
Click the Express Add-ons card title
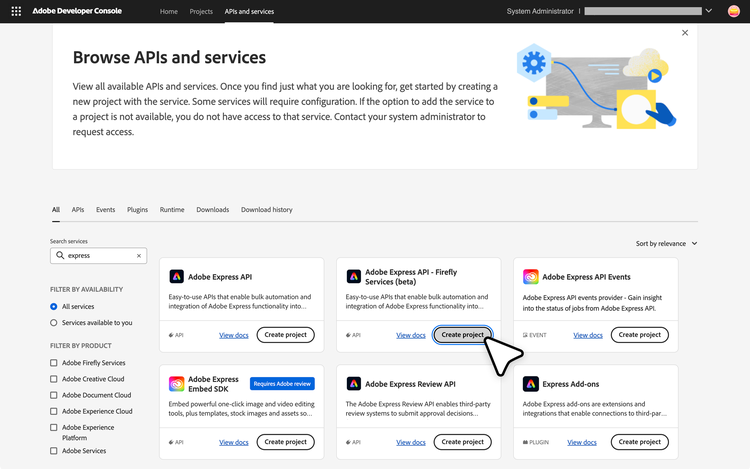pyautogui.click(x=571, y=384)
